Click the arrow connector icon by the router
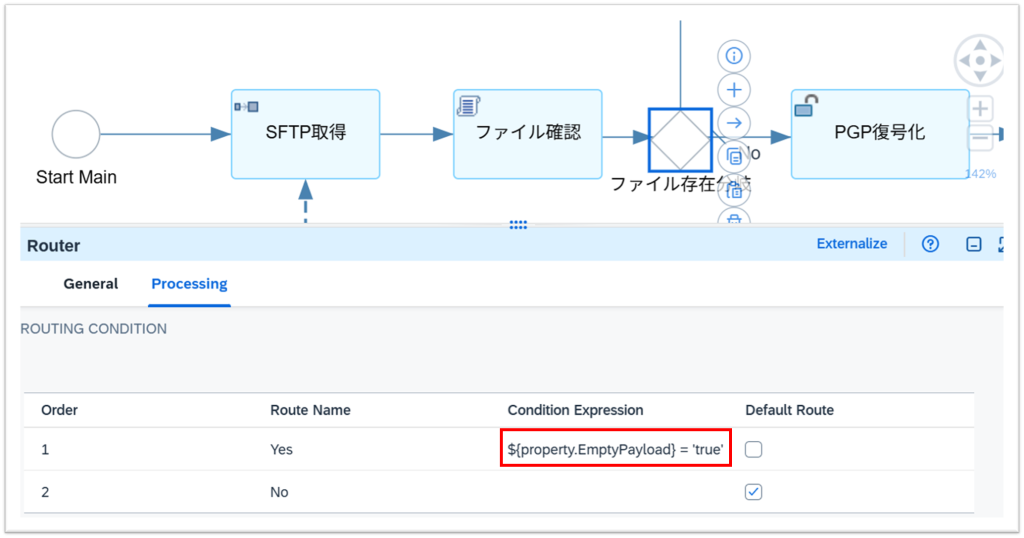1024x538 pixels. pos(735,122)
